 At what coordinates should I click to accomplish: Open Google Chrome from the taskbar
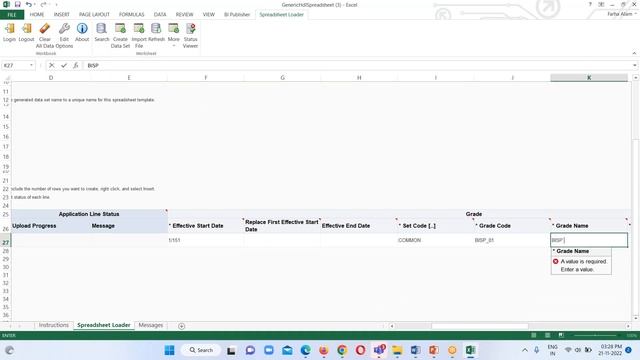point(342,350)
